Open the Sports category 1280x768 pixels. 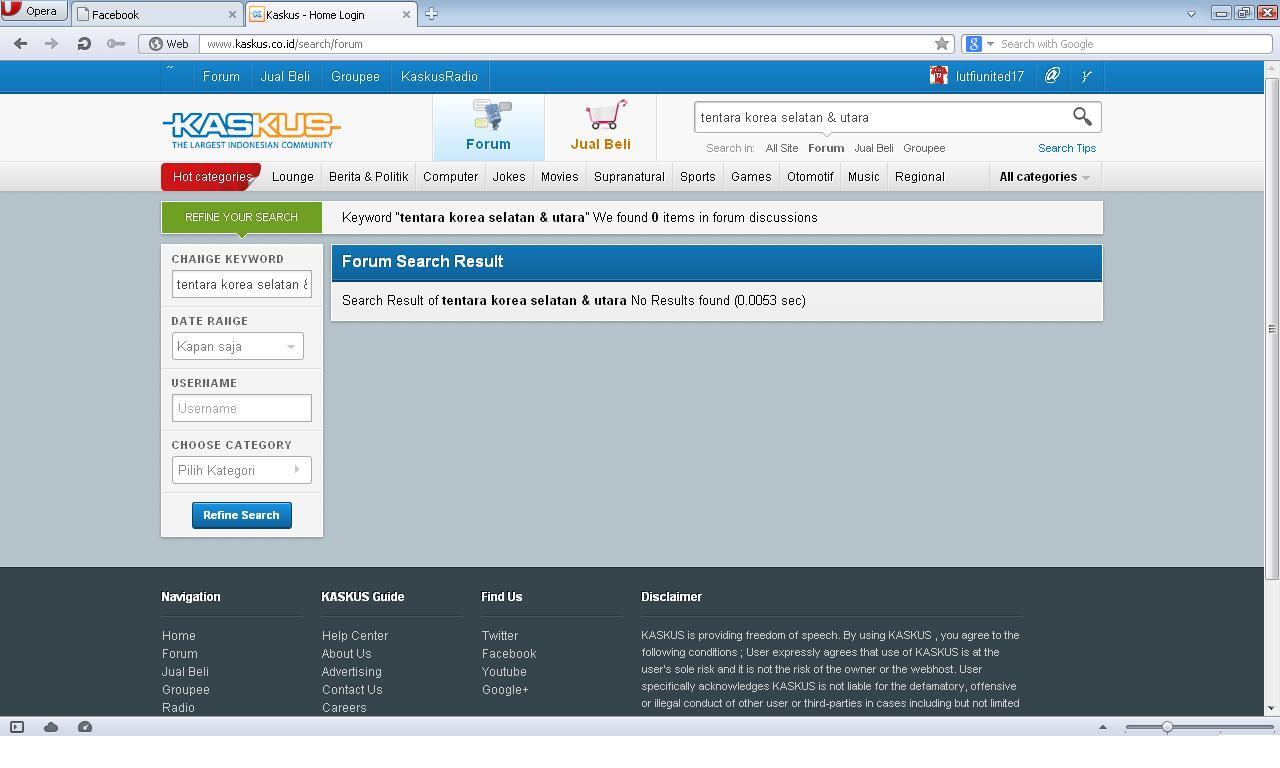pos(698,177)
